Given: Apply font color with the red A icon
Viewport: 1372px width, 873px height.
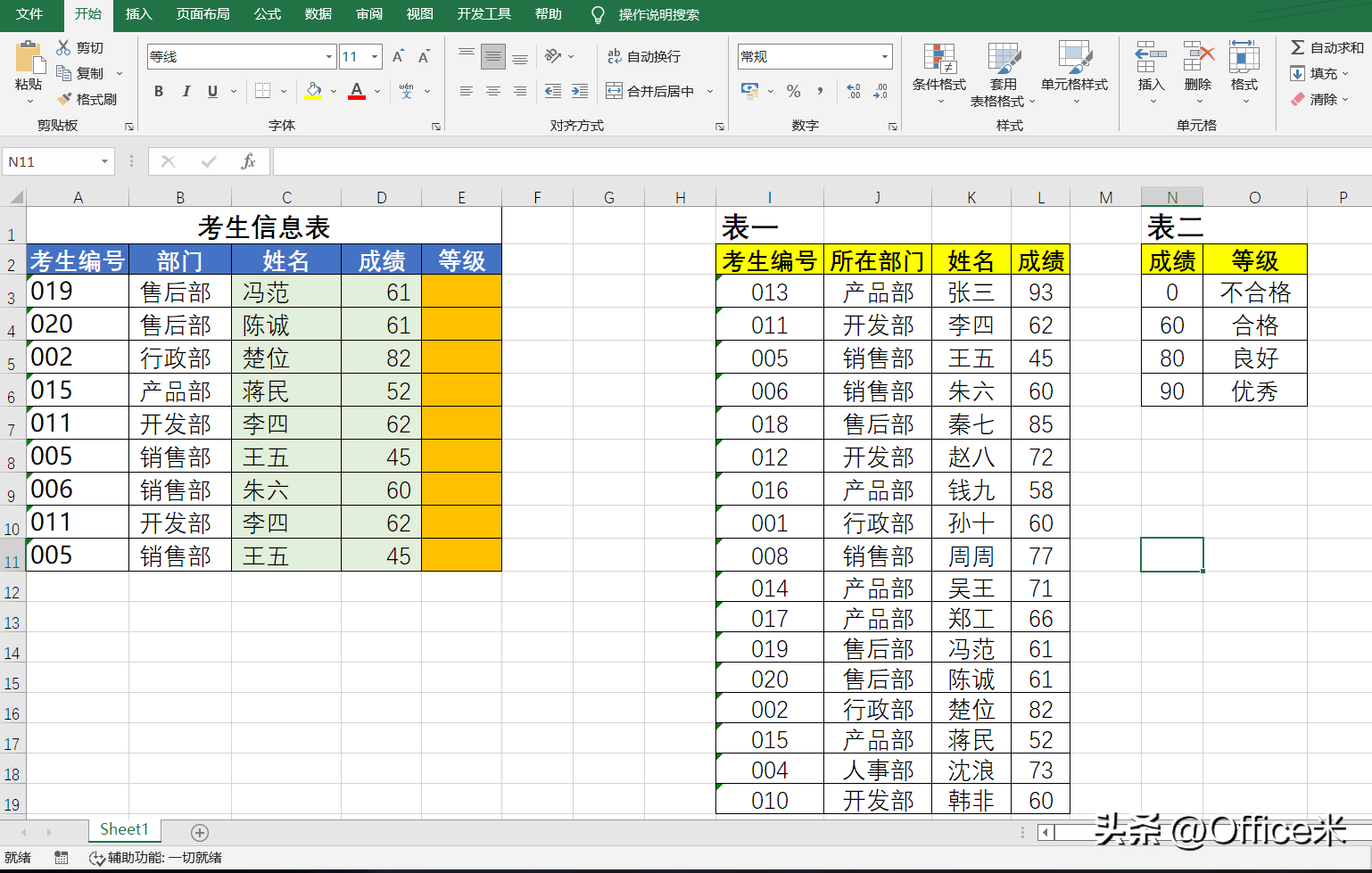Looking at the screenshot, I should (357, 91).
